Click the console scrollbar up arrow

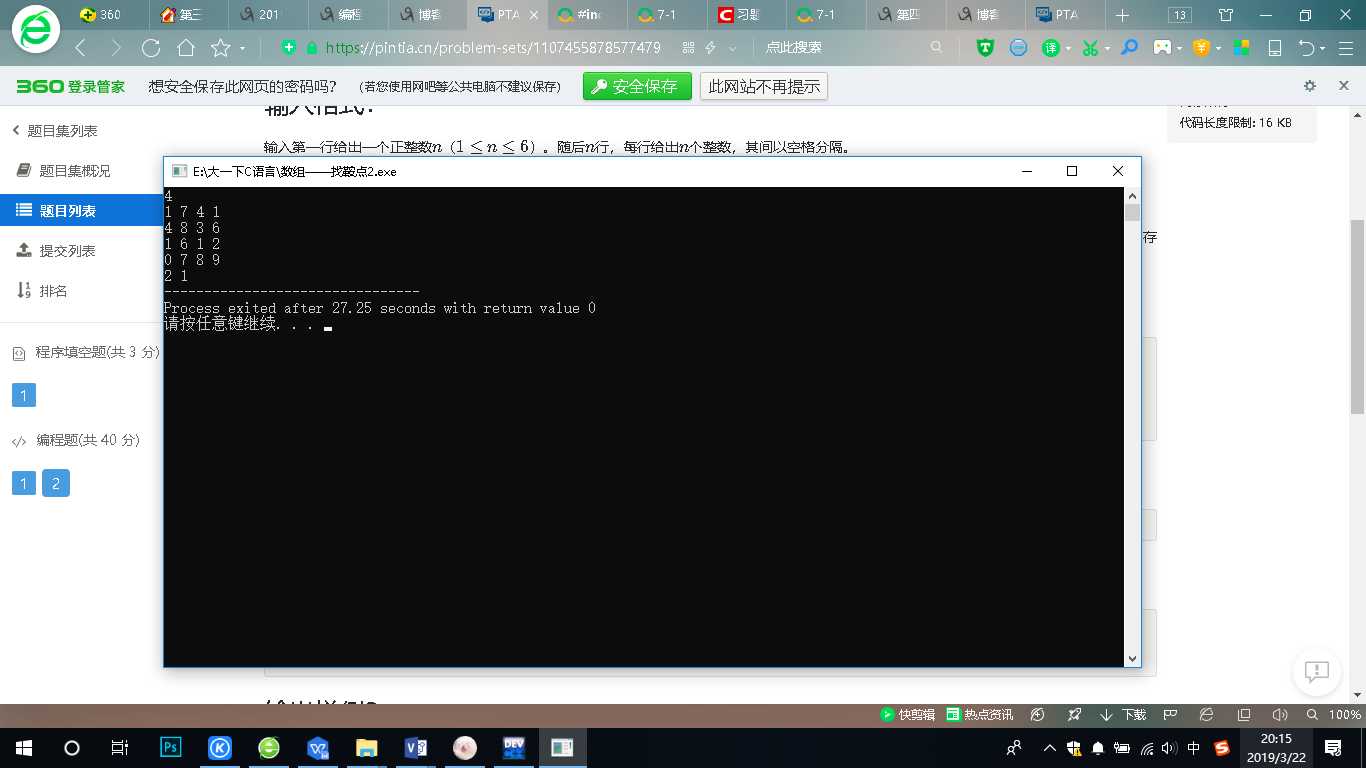click(x=1132, y=194)
